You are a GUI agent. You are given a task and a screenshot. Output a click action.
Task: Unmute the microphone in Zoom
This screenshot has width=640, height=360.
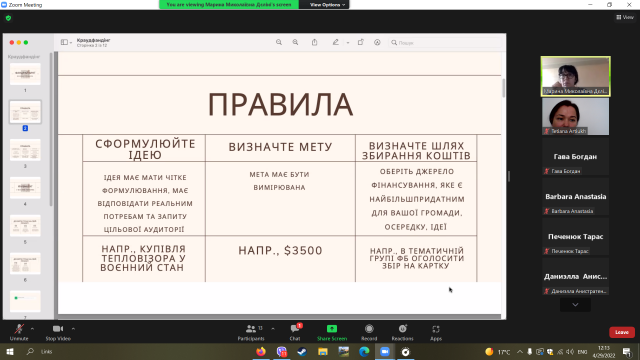click(x=19, y=332)
